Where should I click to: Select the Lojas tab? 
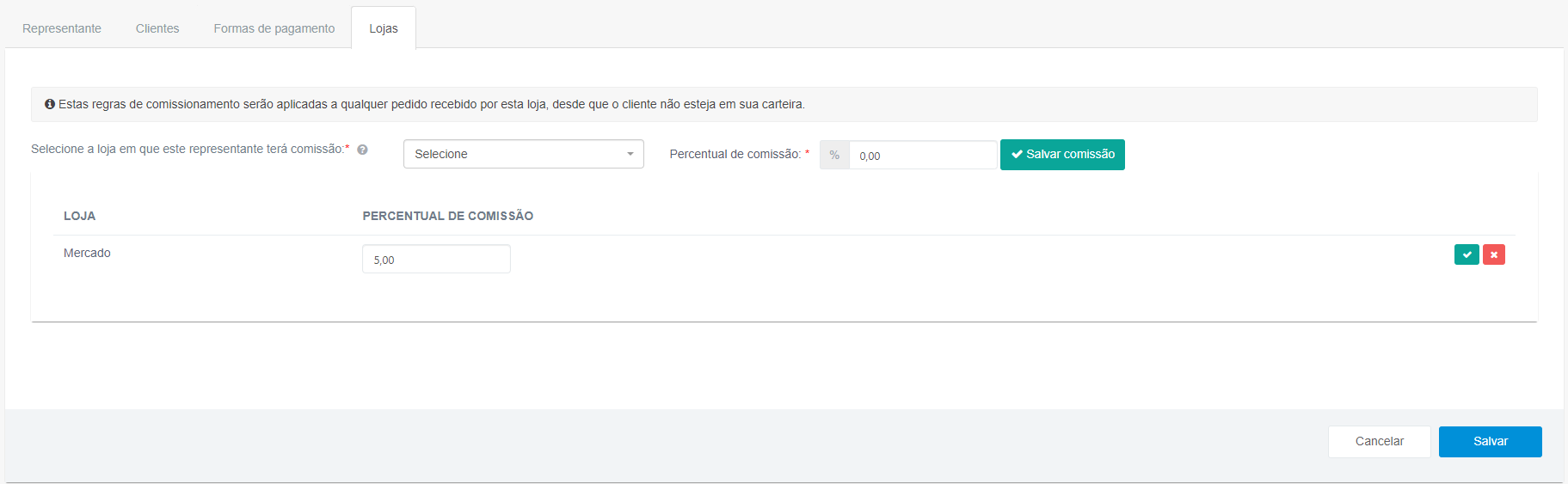coord(384,28)
